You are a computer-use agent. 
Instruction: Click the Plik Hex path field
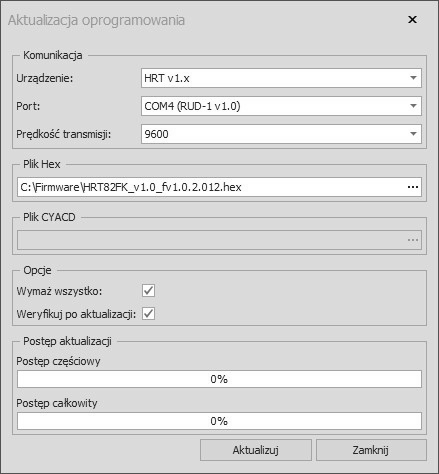click(212, 187)
